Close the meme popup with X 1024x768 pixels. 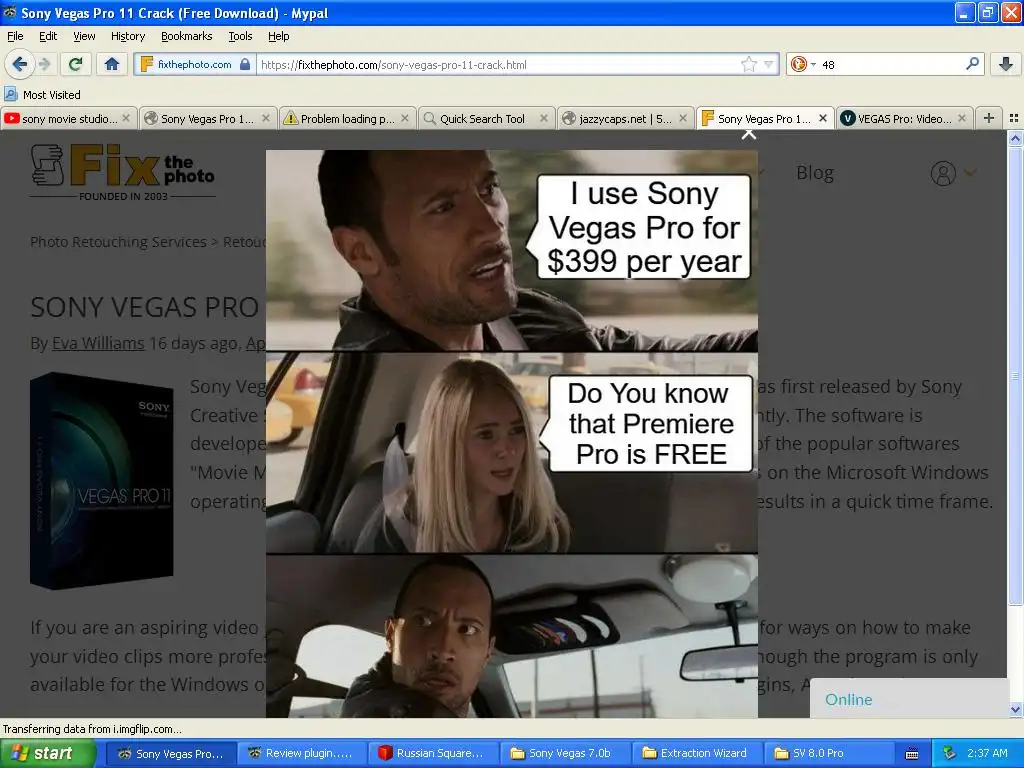click(749, 135)
